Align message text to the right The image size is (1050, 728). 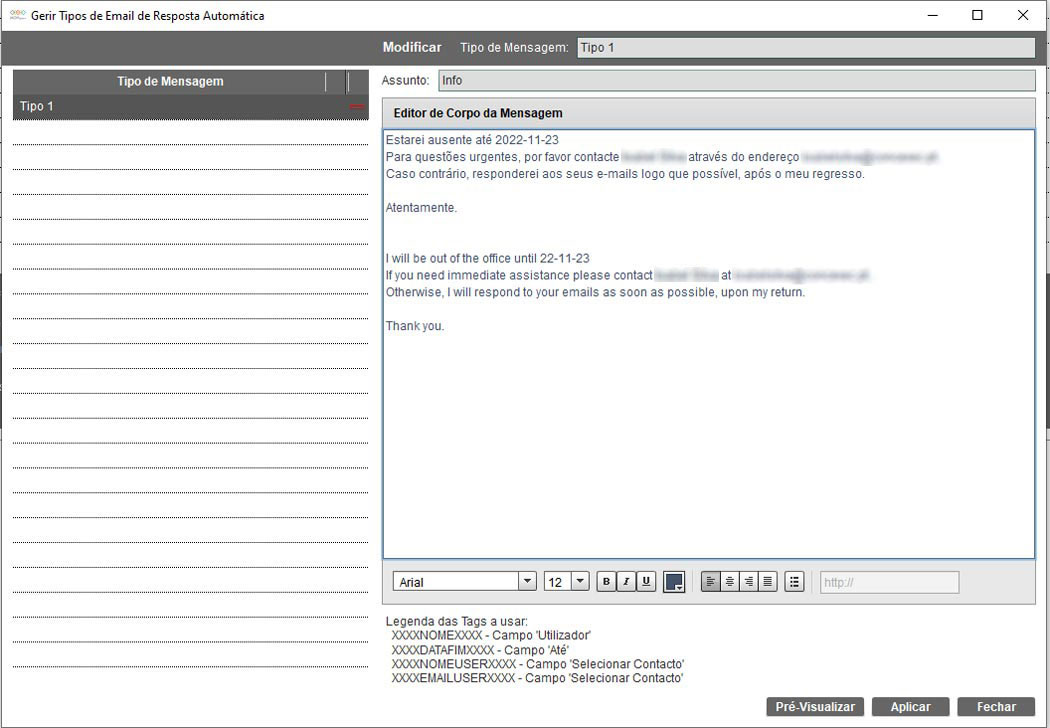pos(748,582)
